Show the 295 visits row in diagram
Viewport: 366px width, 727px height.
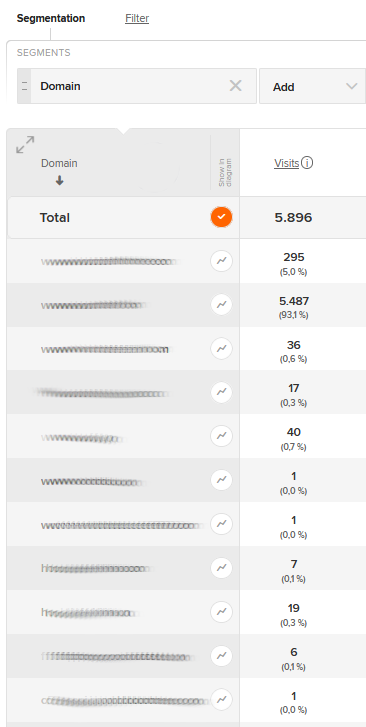(221, 261)
